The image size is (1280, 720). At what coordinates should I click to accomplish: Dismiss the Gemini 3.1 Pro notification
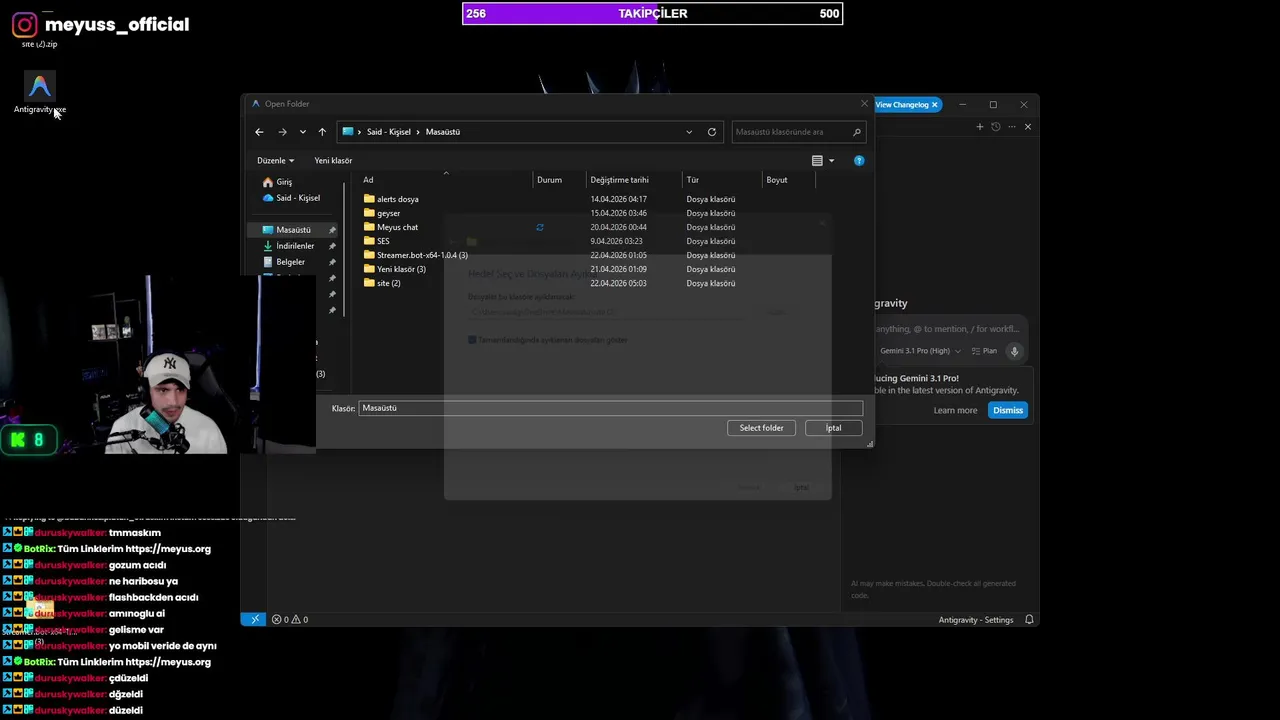pos(1008,410)
